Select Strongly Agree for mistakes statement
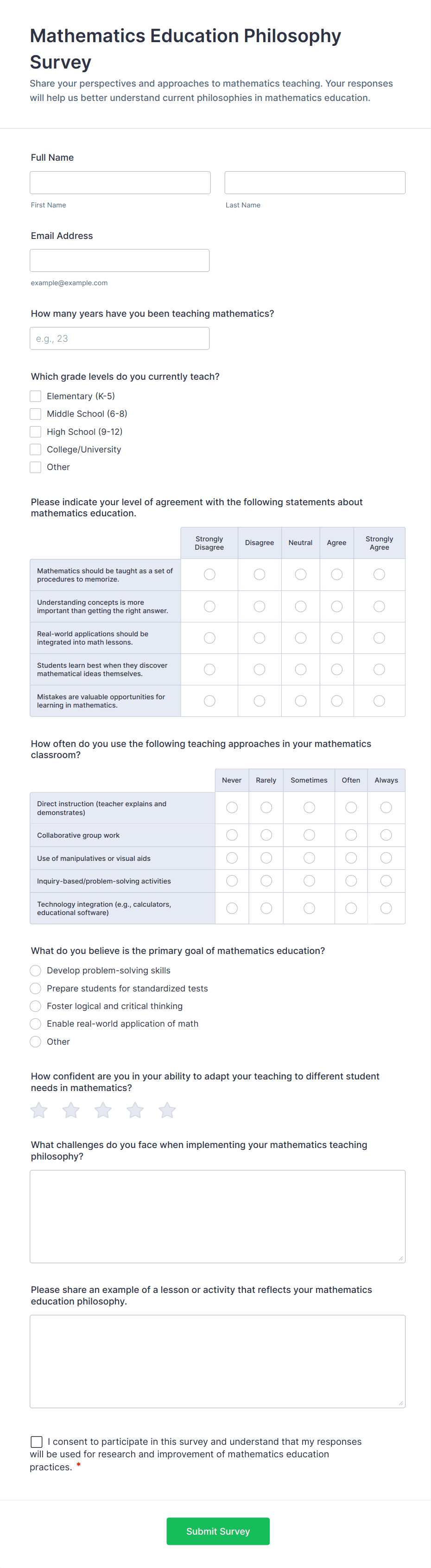Viewport: 431px width, 1568px height. 379,701
